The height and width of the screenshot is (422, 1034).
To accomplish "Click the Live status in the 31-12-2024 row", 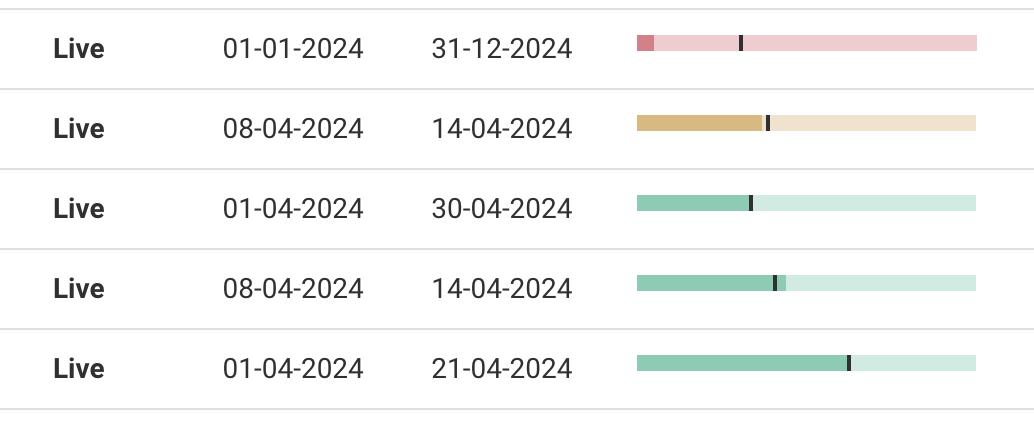I will tap(79, 48).
